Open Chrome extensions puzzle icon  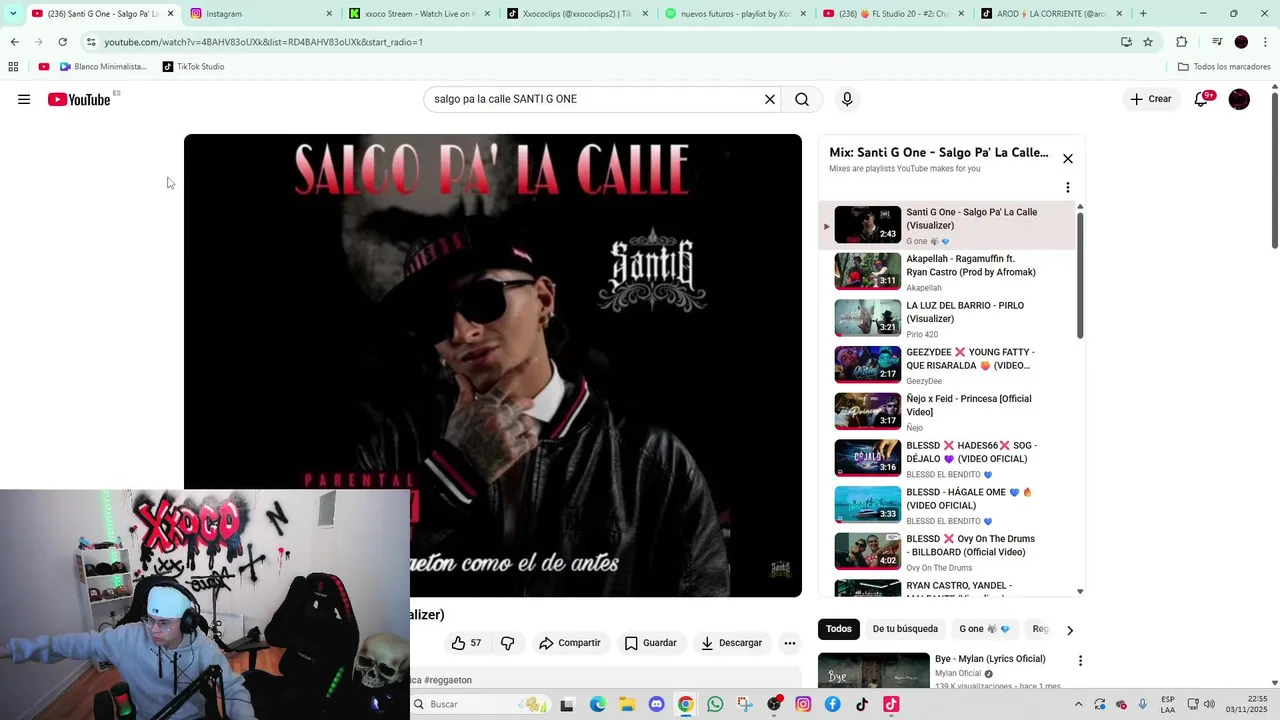click(1181, 42)
